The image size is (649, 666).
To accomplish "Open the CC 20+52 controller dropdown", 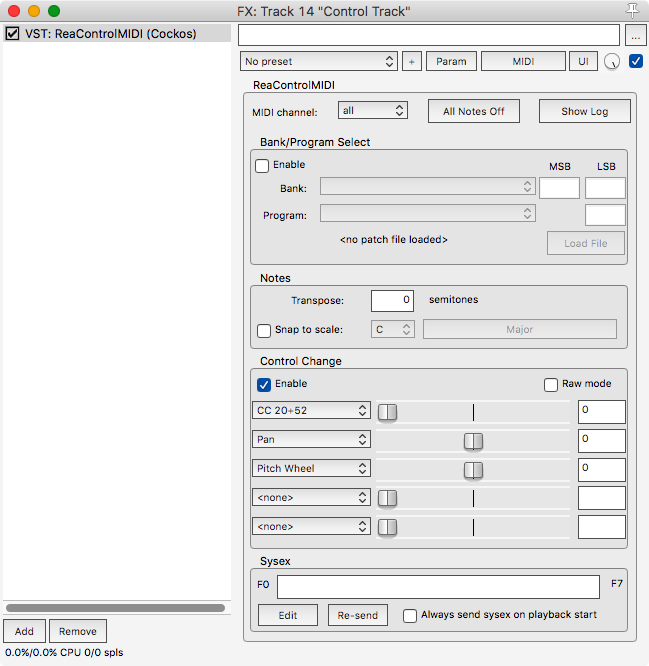I will (311, 410).
